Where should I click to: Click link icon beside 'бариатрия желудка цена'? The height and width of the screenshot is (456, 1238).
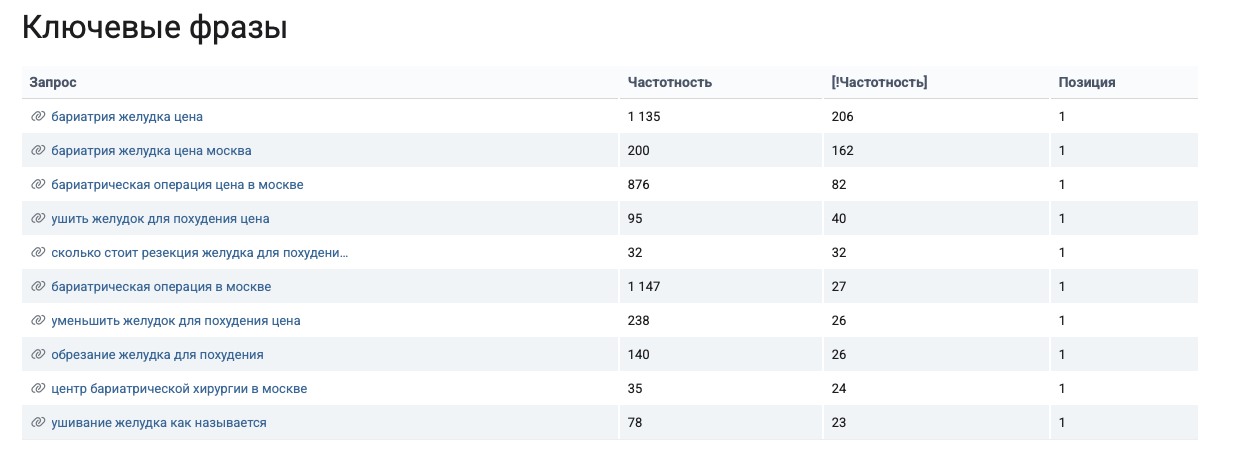[x=38, y=117]
